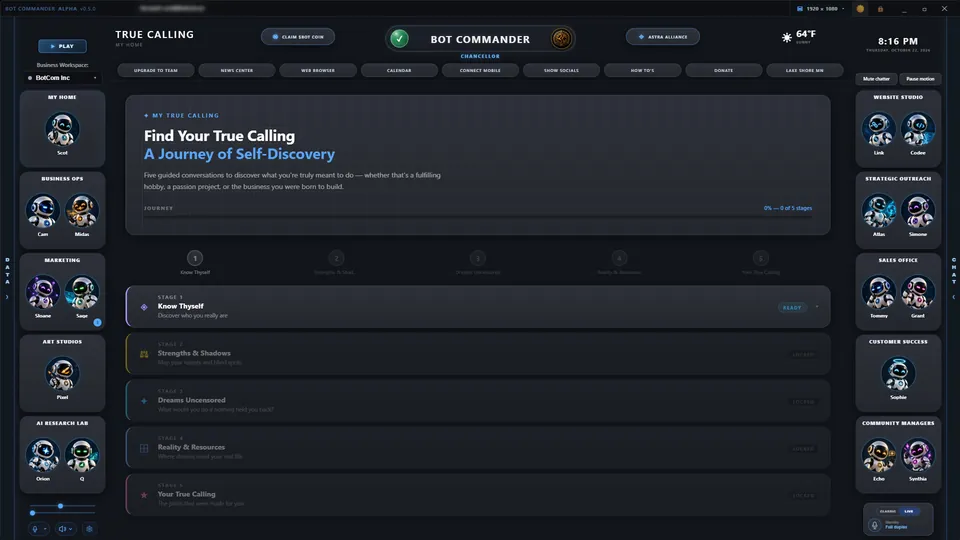
Task: Select the Q bot avatar
Action: (x=81, y=455)
